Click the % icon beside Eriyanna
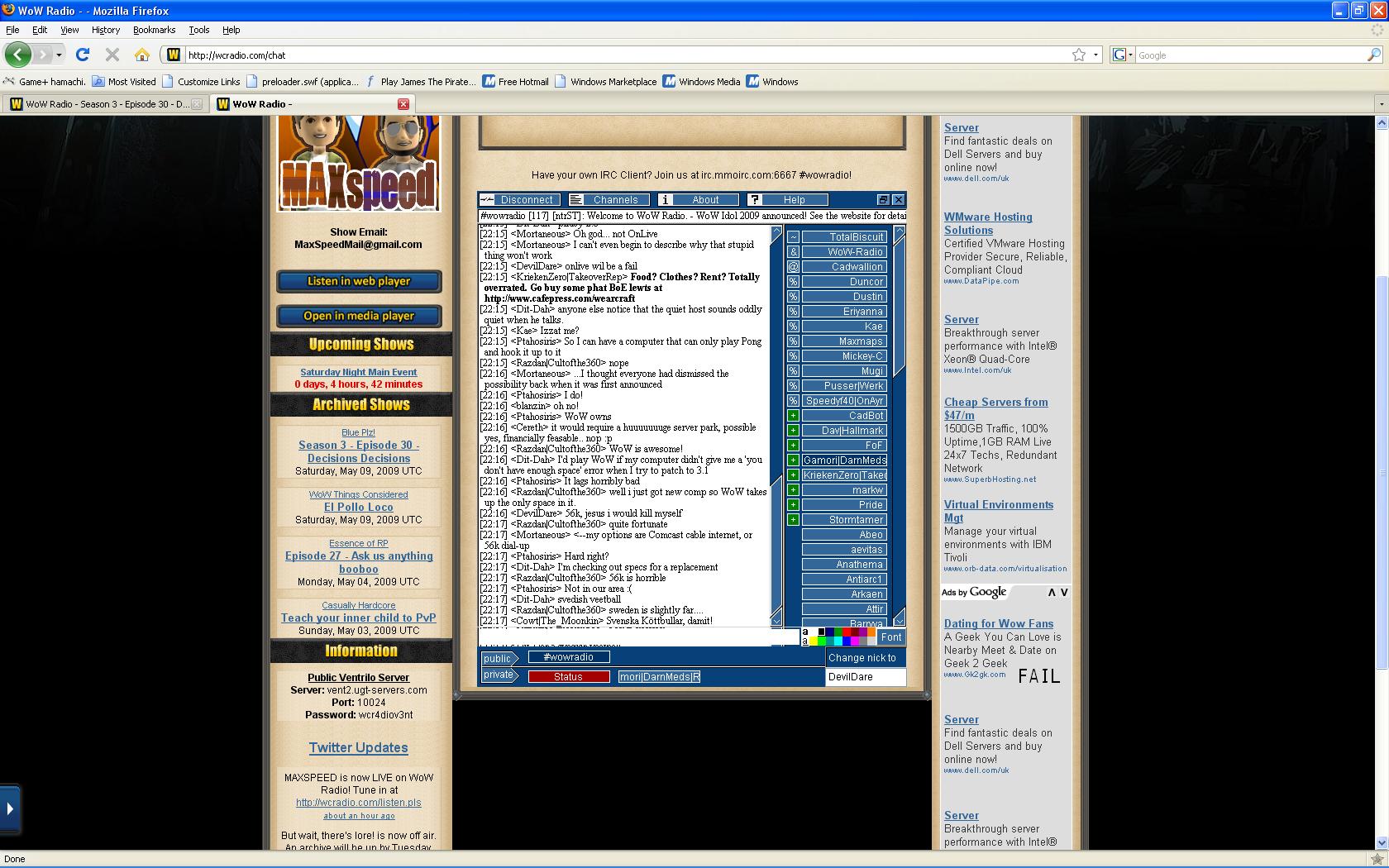Image resolution: width=1389 pixels, height=868 pixels. coord(793,312)
